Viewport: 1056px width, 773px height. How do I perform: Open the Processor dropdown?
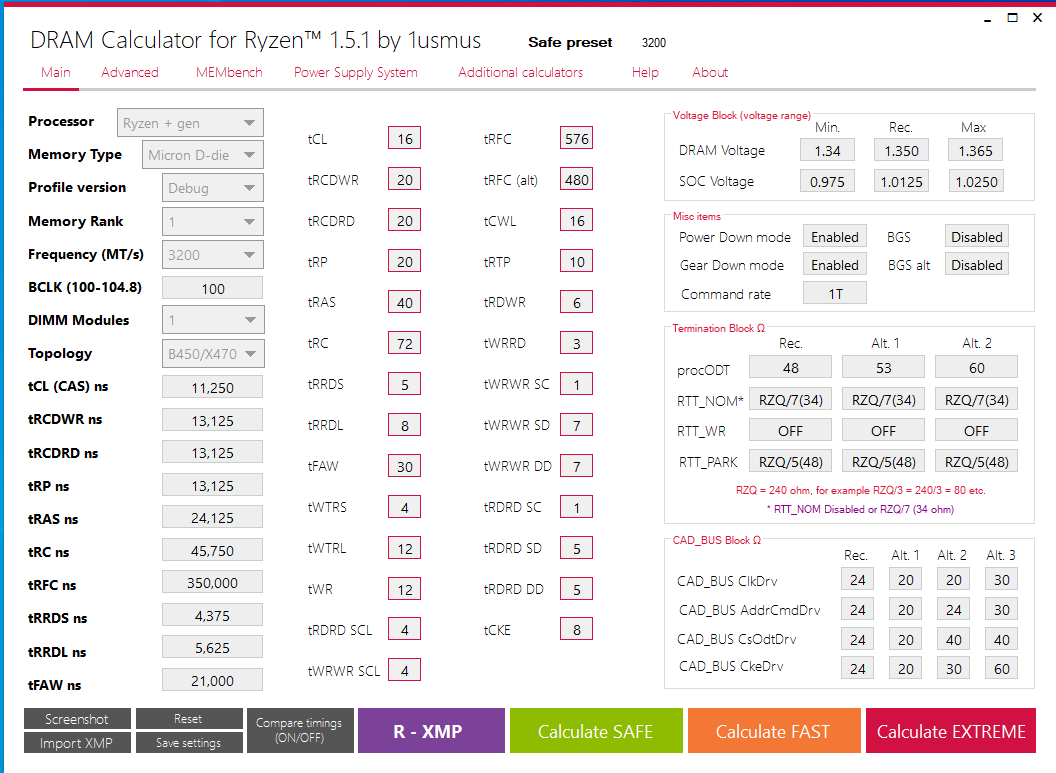[190, 123]
